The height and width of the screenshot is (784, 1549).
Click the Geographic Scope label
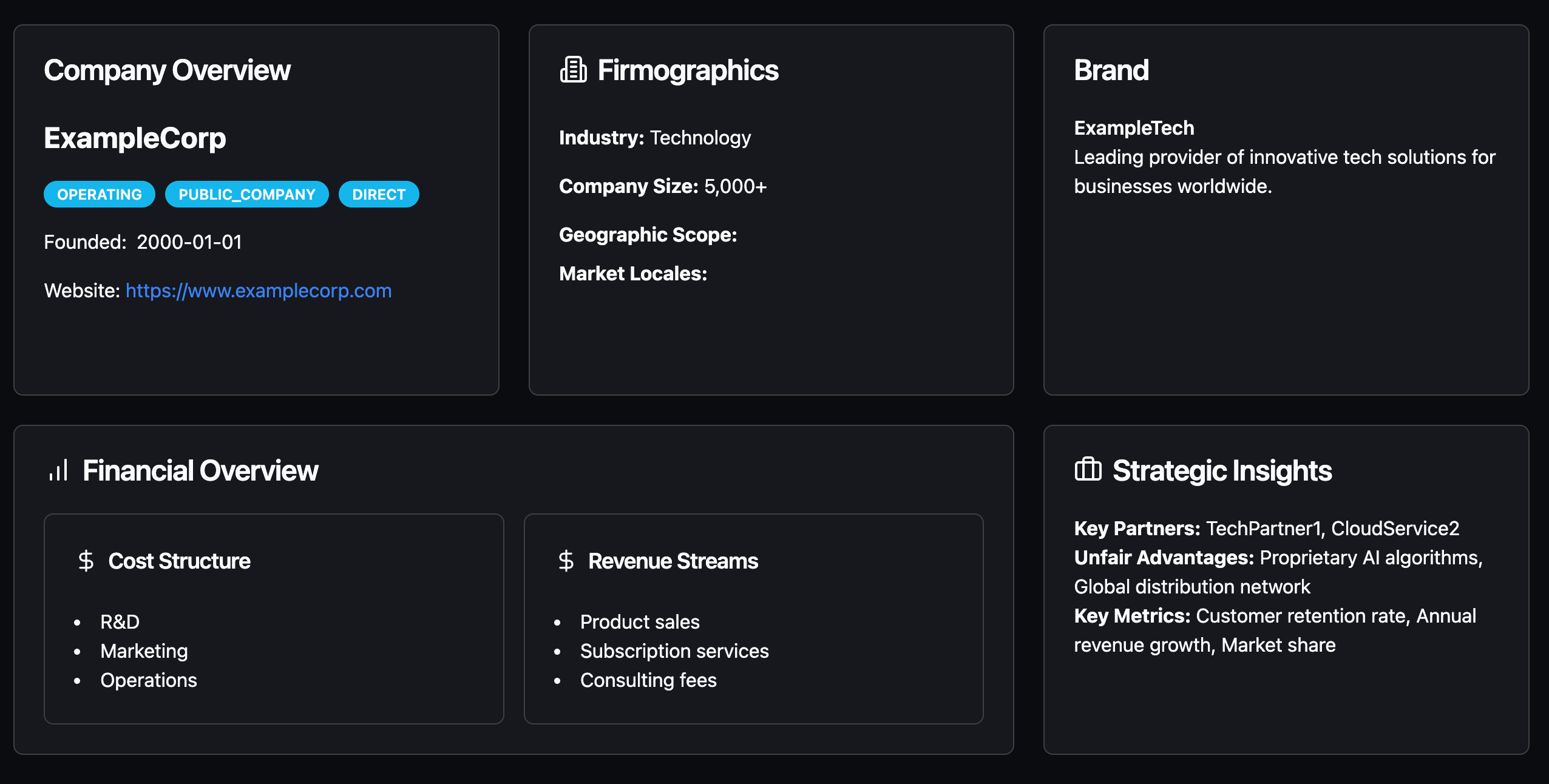click(x=648, y=235)
